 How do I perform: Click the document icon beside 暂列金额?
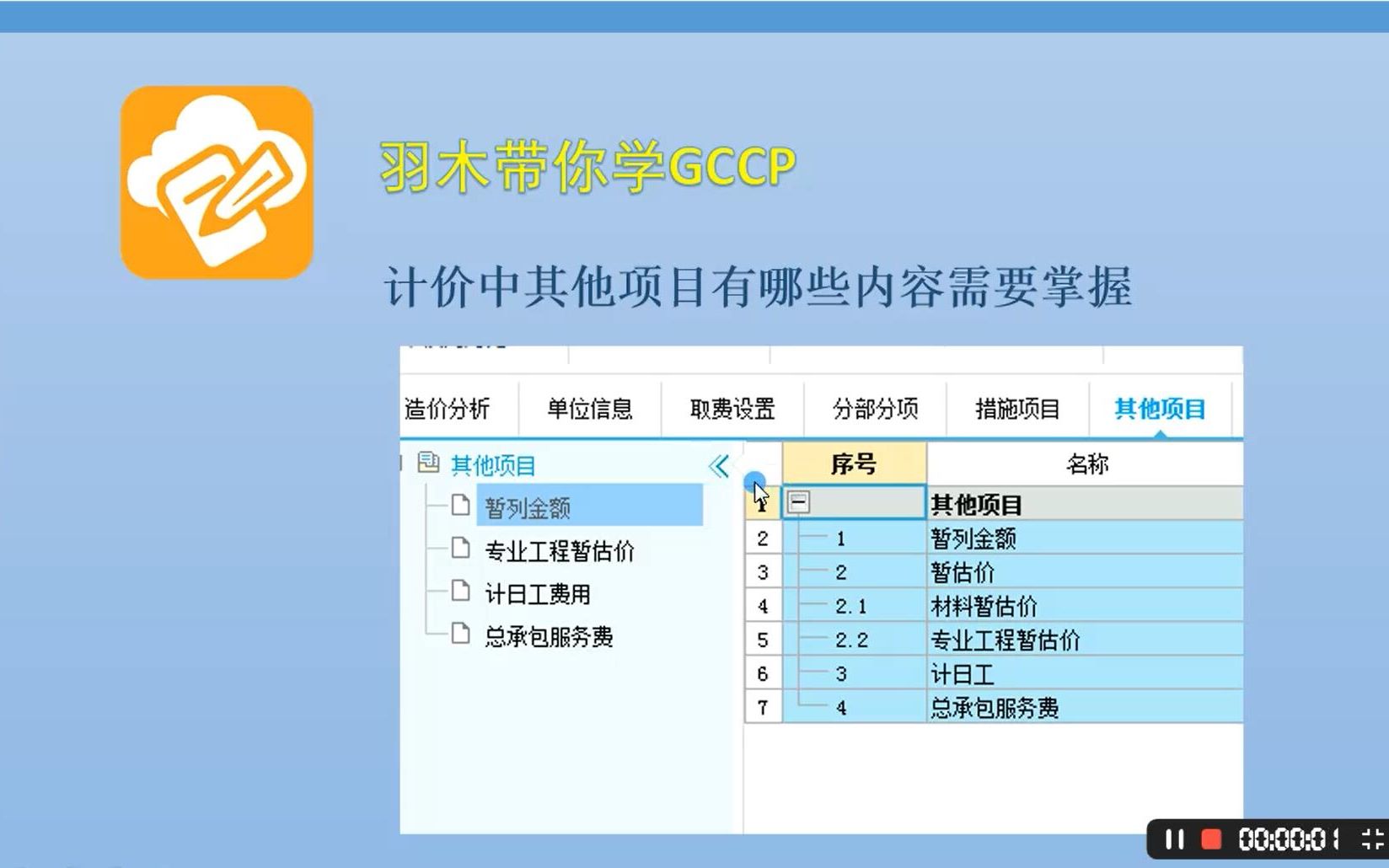pyautogui.click(x=460, y=506)
